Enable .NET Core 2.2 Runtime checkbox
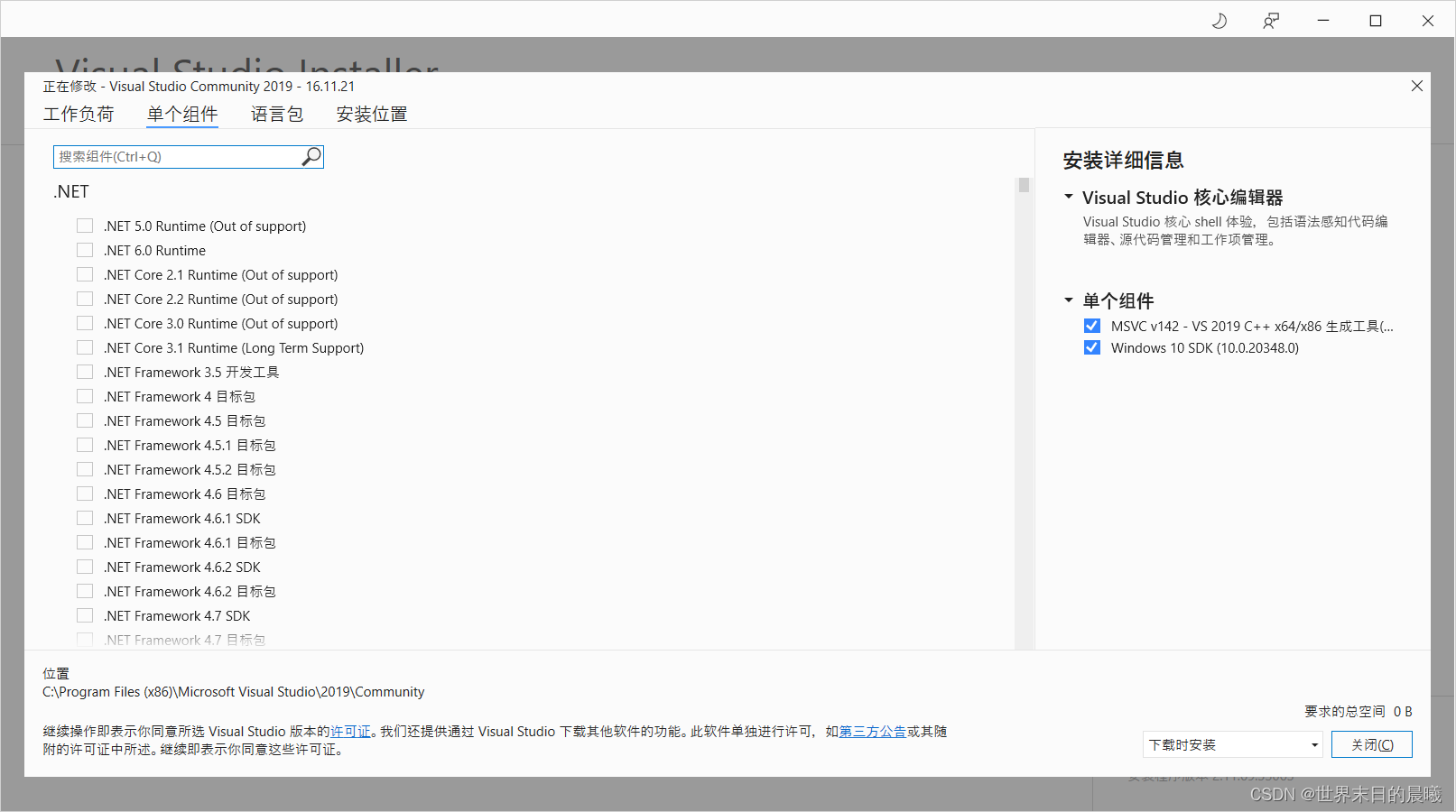 85,299
